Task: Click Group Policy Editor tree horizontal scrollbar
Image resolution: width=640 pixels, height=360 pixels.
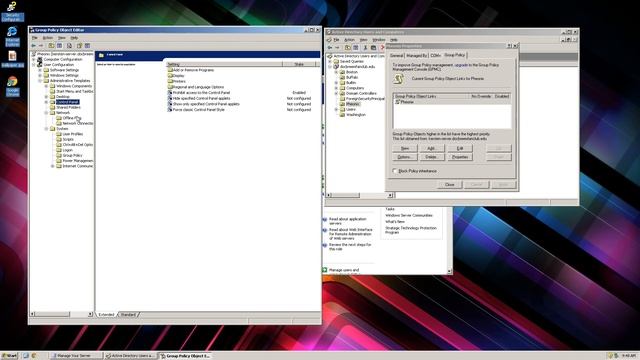Action: [61, 314]
